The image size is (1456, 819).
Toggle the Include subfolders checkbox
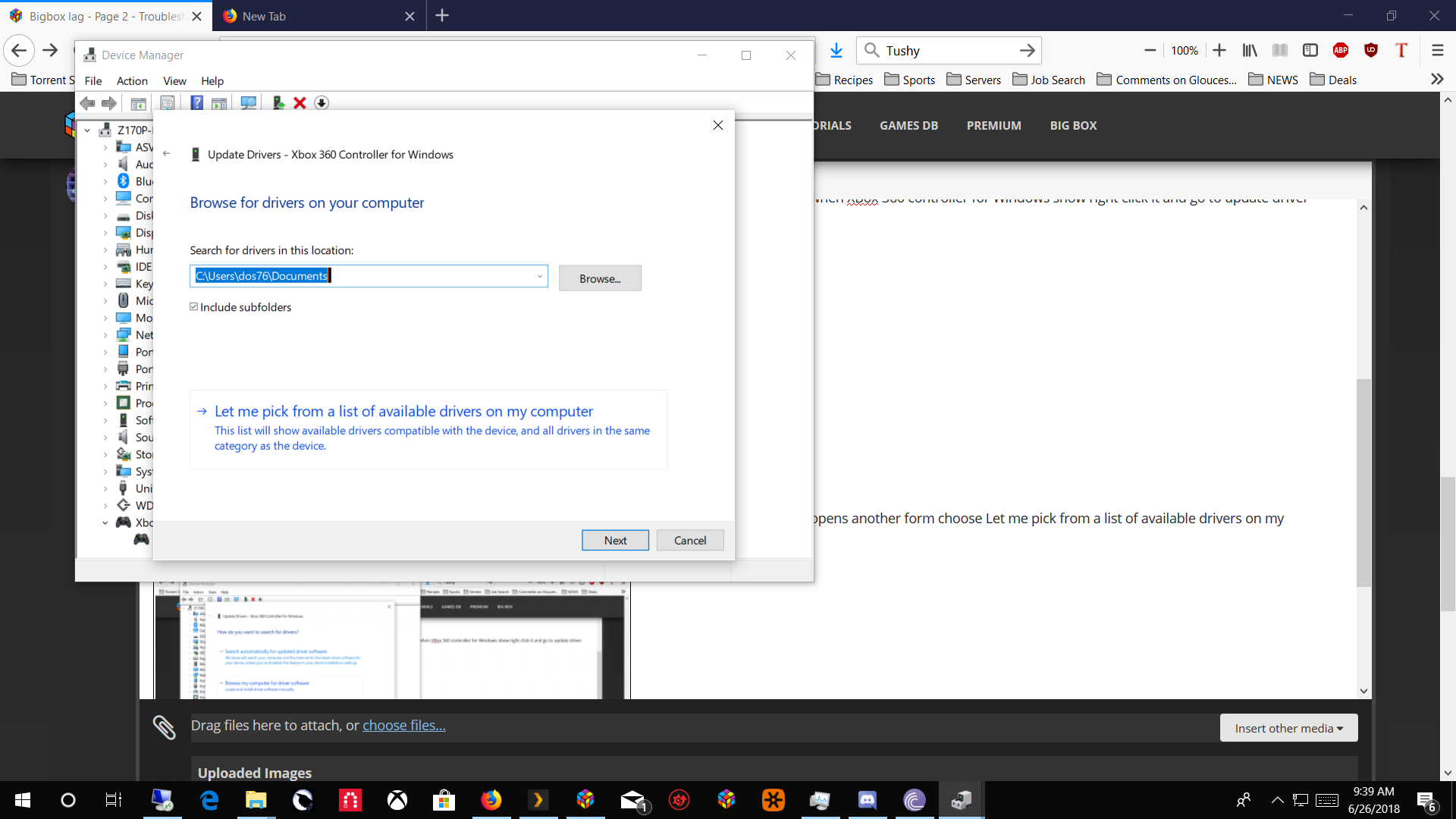tap(194, 307)
